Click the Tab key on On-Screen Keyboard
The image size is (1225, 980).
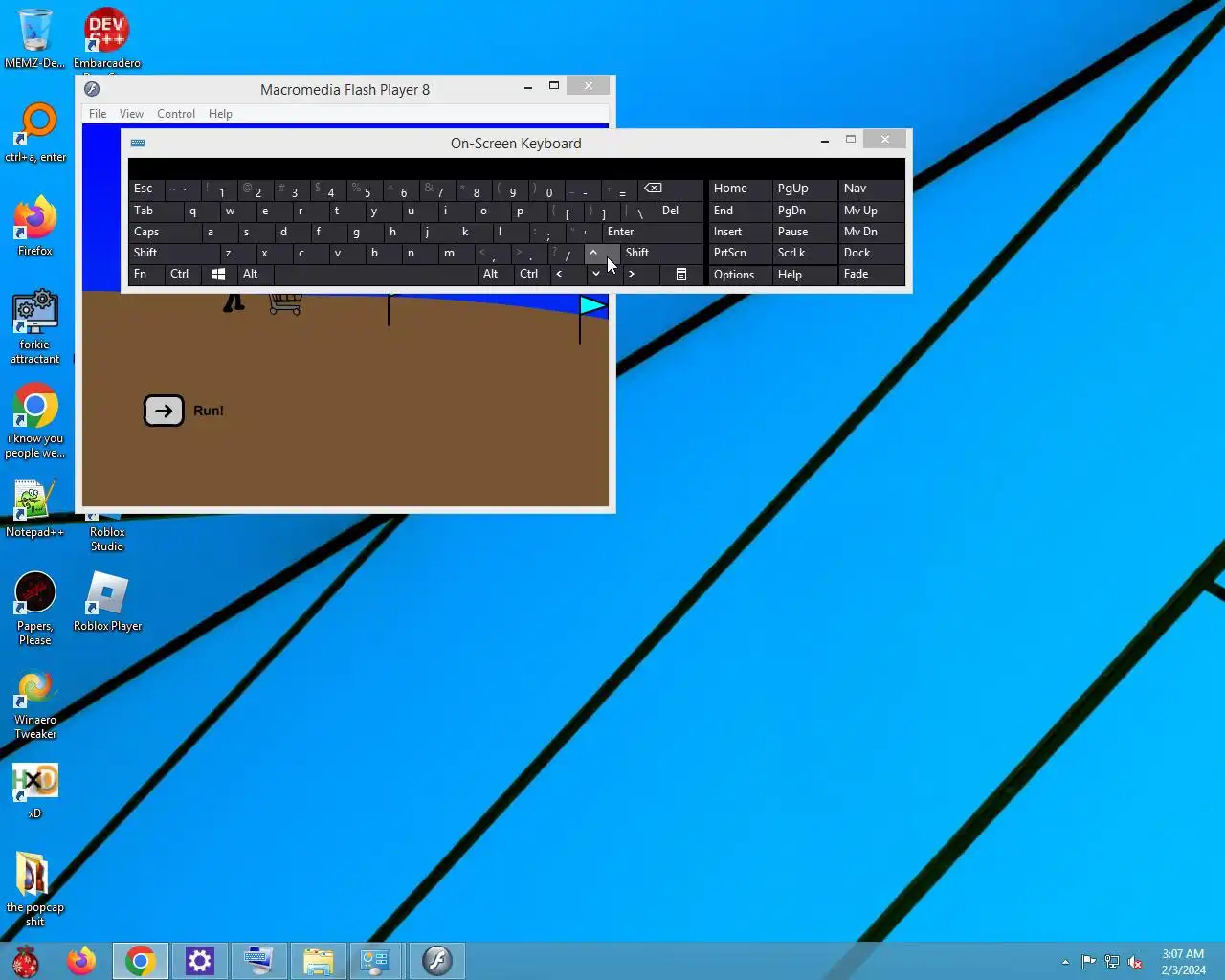[x=156, y=212]
